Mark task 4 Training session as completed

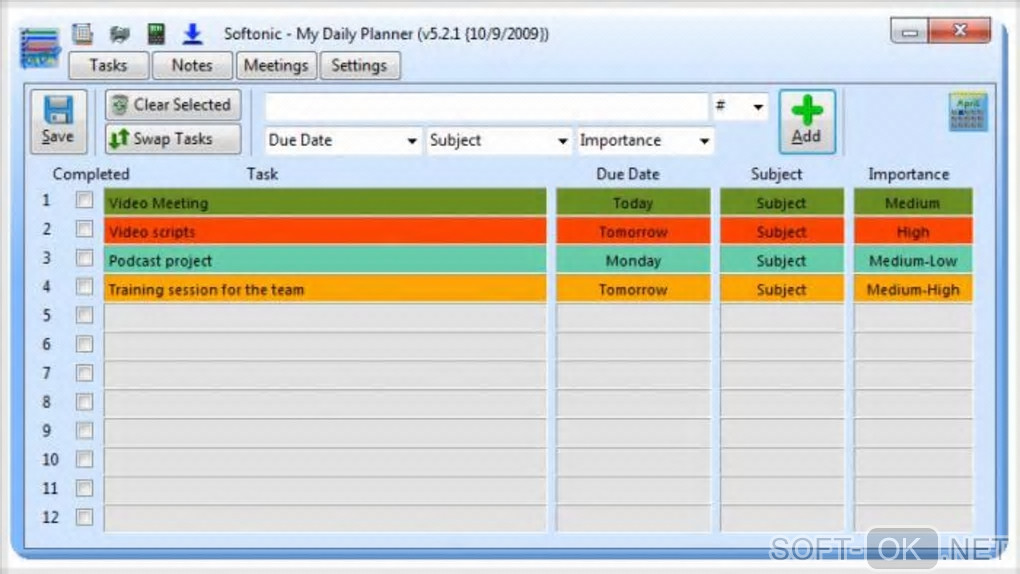84,286
